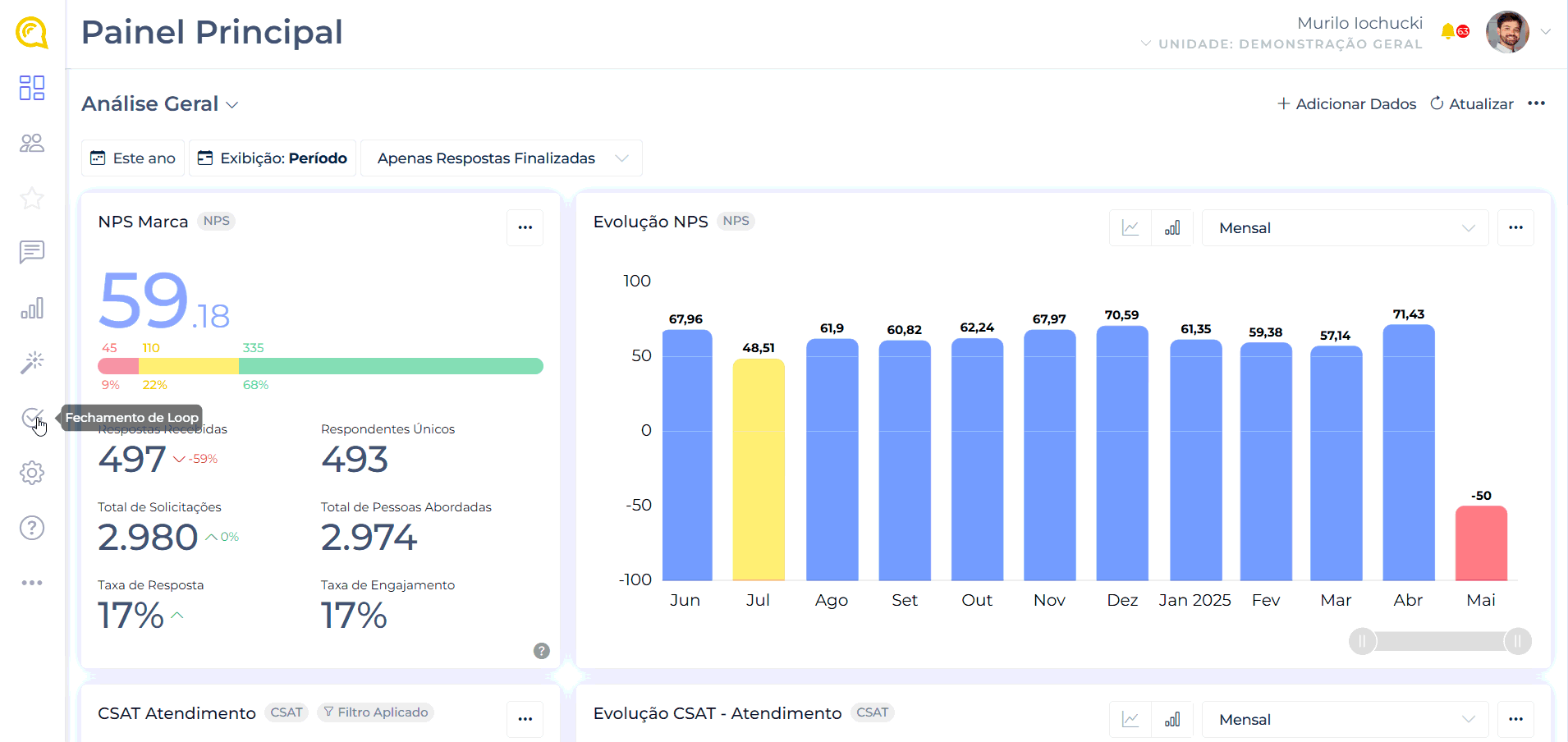
Task: Open the NPS Marca card options menu
Action: (x=525, y=227)
